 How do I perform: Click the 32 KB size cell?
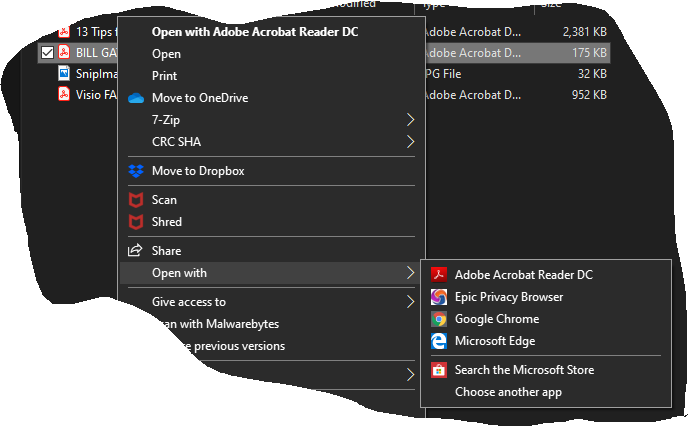pyautogui.click(x=592, y=74)
